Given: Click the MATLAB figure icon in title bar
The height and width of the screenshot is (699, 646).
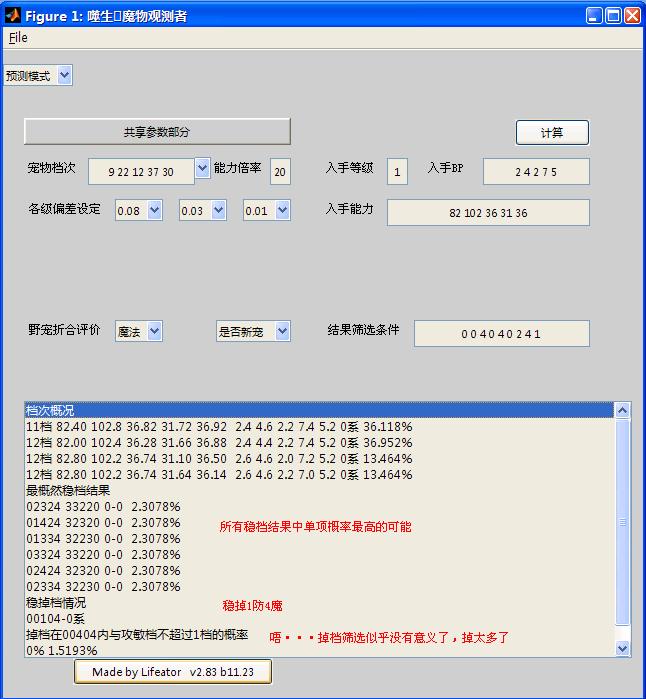Looking at the screenshot, I should coord(13,15).
